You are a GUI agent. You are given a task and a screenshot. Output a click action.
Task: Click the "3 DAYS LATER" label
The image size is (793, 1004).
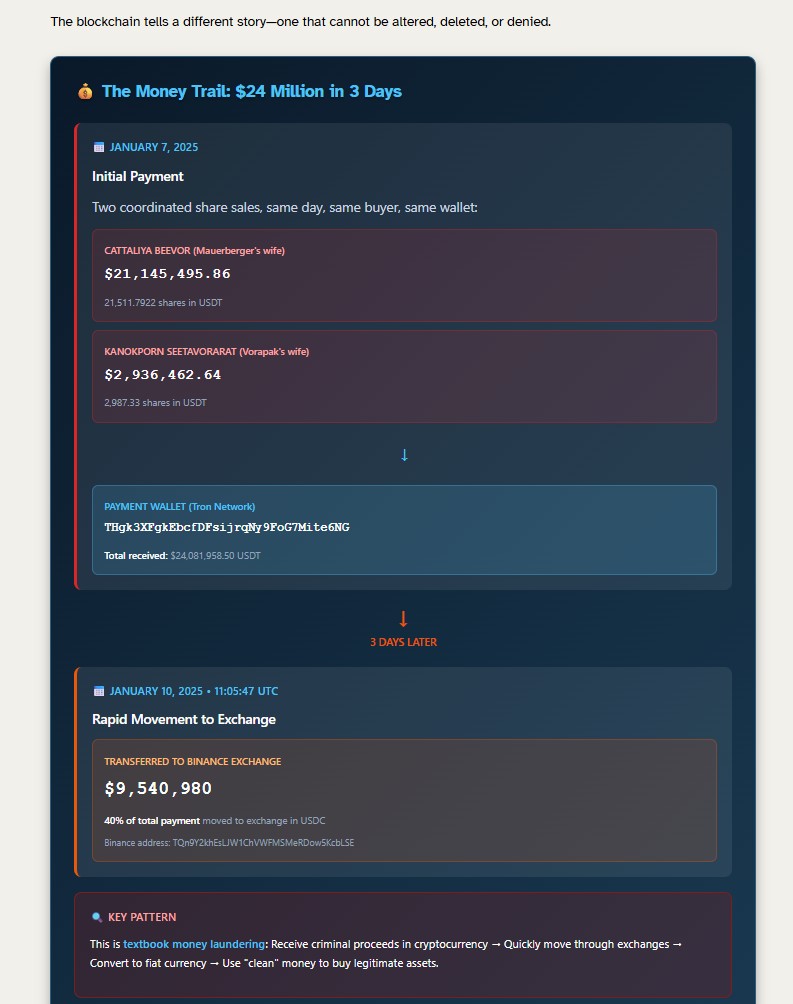(403, 642)
